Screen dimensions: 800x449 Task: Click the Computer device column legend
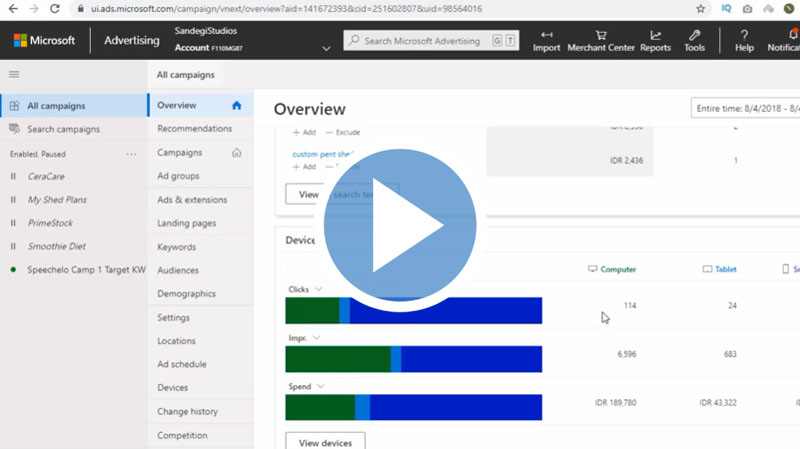coord(612,269)
